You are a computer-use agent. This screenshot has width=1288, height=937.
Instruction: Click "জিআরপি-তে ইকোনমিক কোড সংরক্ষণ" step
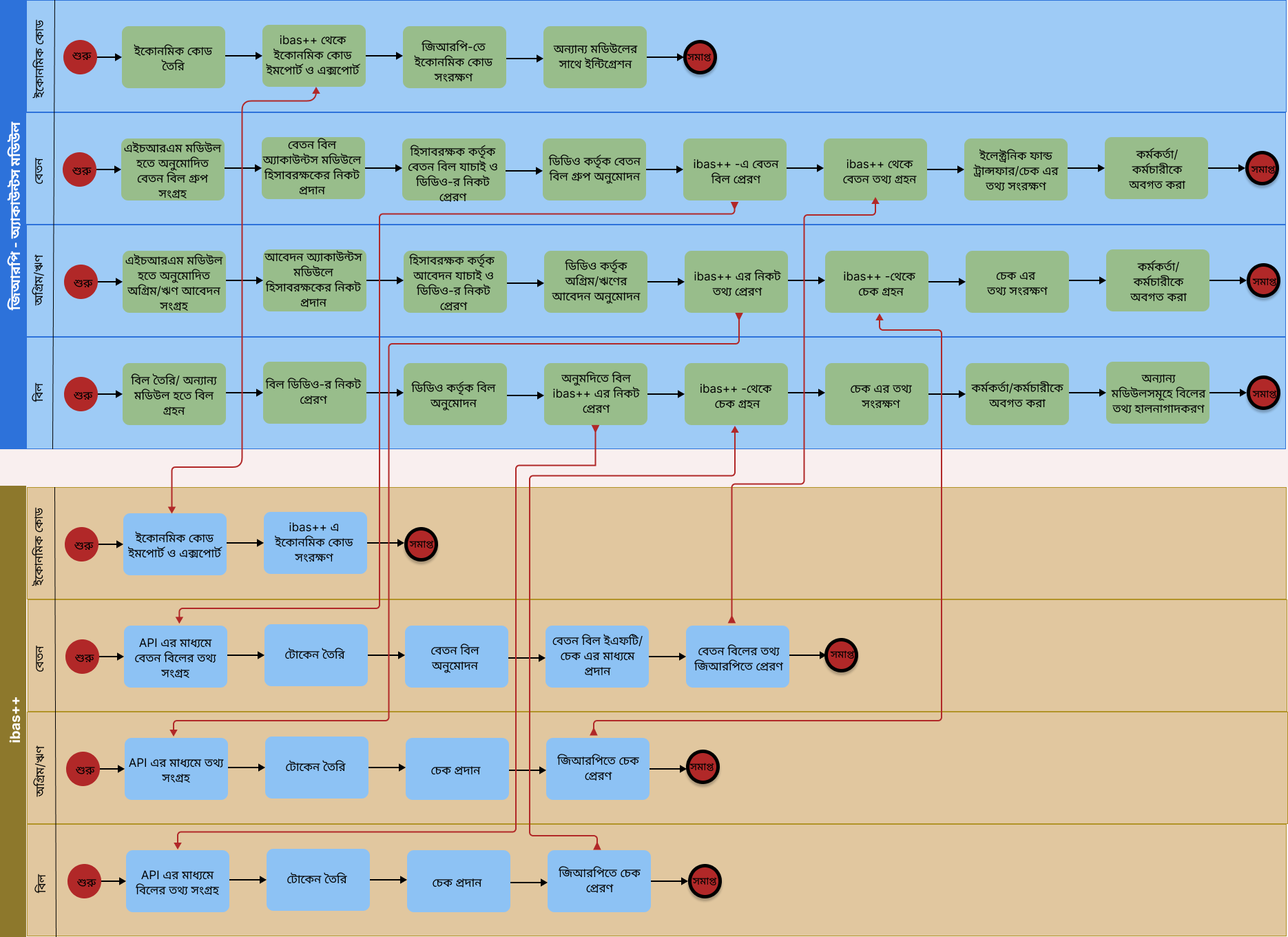pyautogui.click(x=455, y=57)
